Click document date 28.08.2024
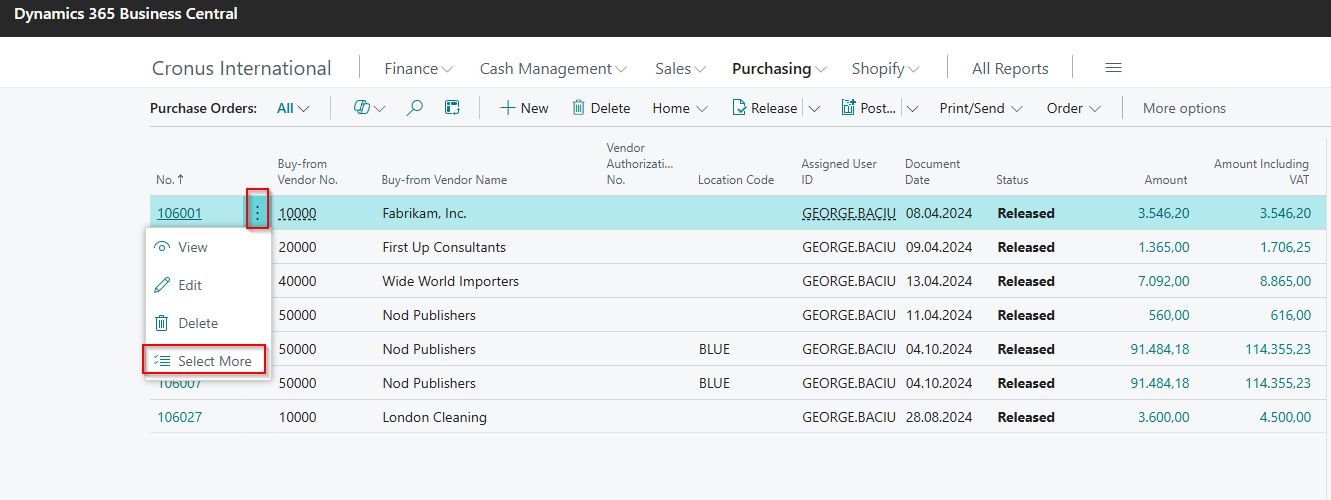Screen dimensions: 1331x500 click(x=938, y=417)
